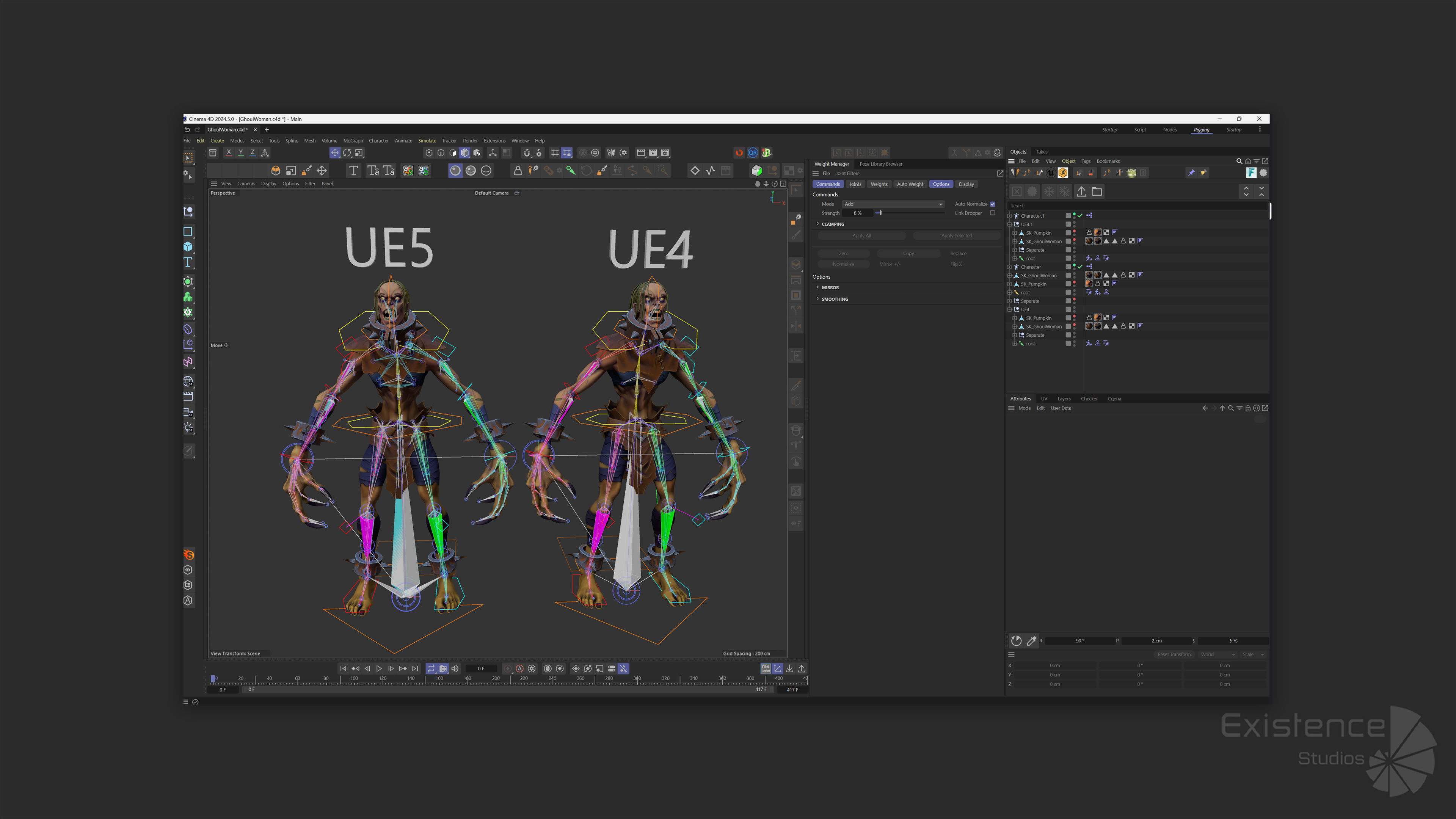Select the Rotate tool icon

[x=347, y=152]
